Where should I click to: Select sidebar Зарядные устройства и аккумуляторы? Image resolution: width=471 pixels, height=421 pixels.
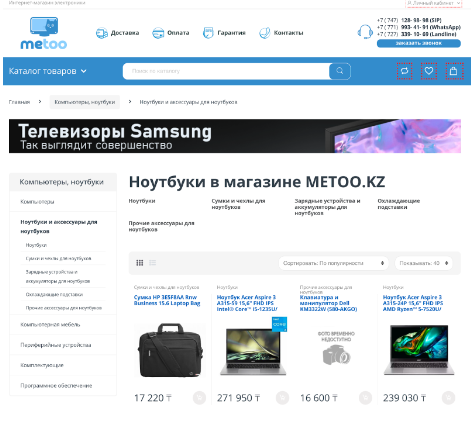coord(58,276)
